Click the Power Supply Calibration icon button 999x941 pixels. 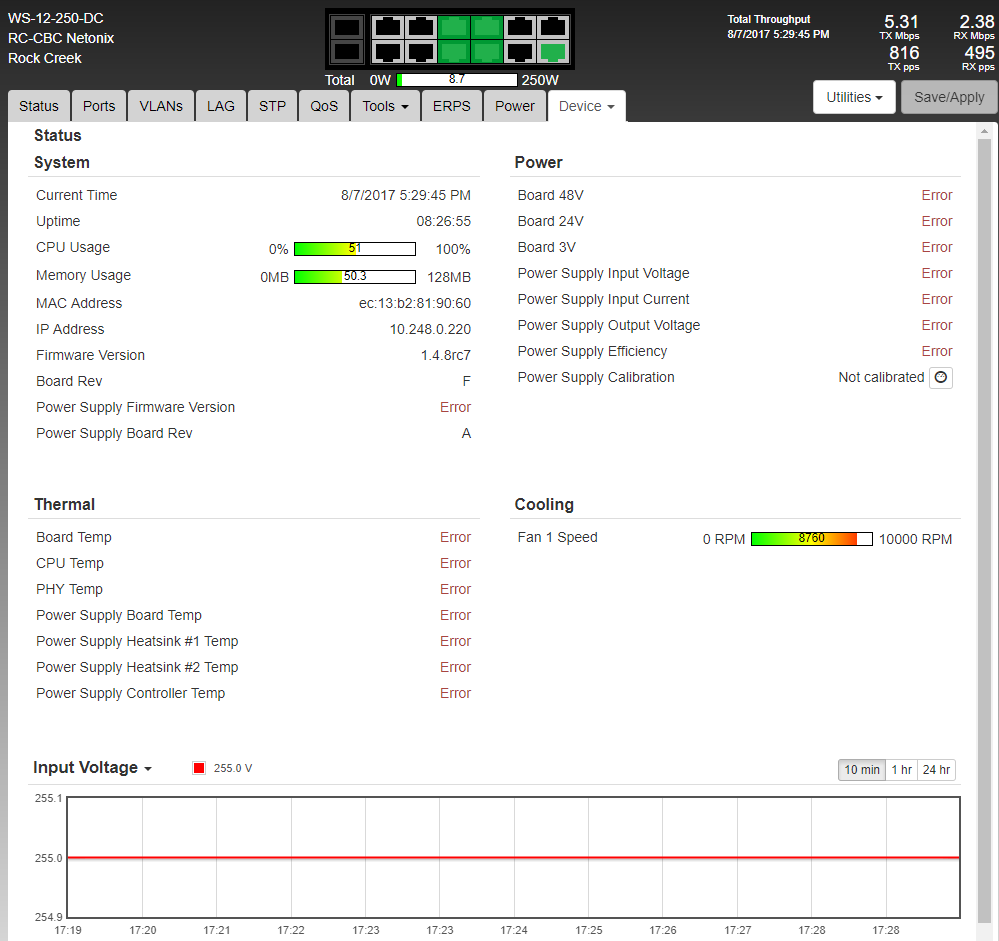click(x=940, y=377)
